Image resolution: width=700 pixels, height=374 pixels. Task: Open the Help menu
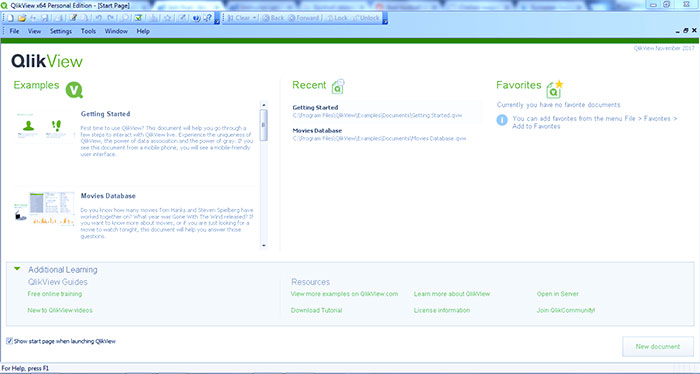tap(143, 31)
